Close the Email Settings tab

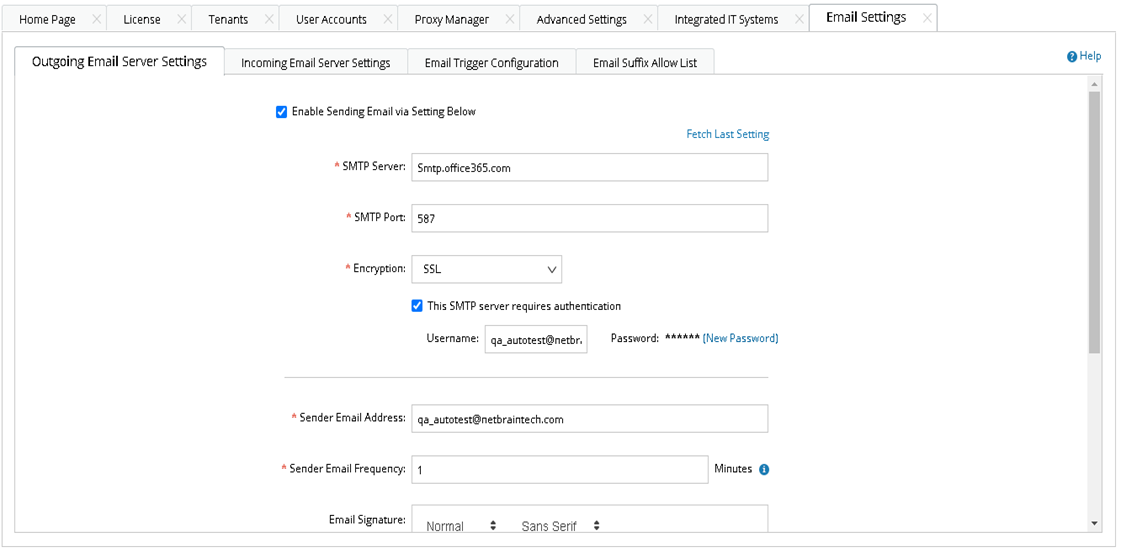[927, 18]
